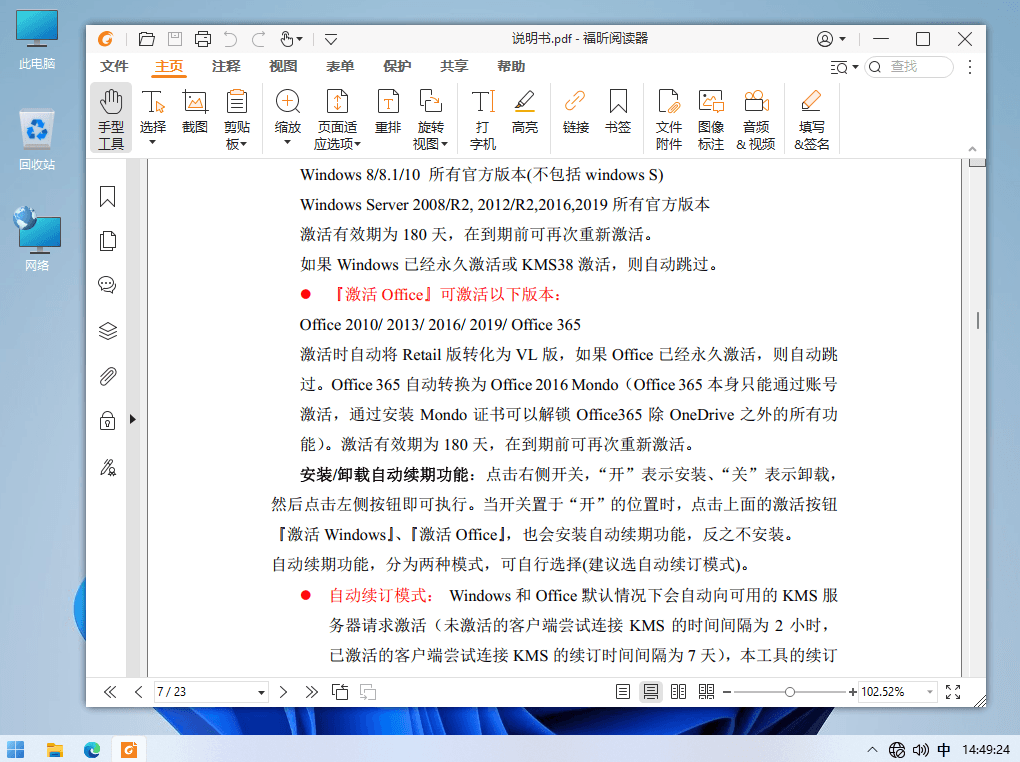Viewport: 1020px width, 762px height.
Task: Click the zoom in plus button
Action: click(852, 692)
